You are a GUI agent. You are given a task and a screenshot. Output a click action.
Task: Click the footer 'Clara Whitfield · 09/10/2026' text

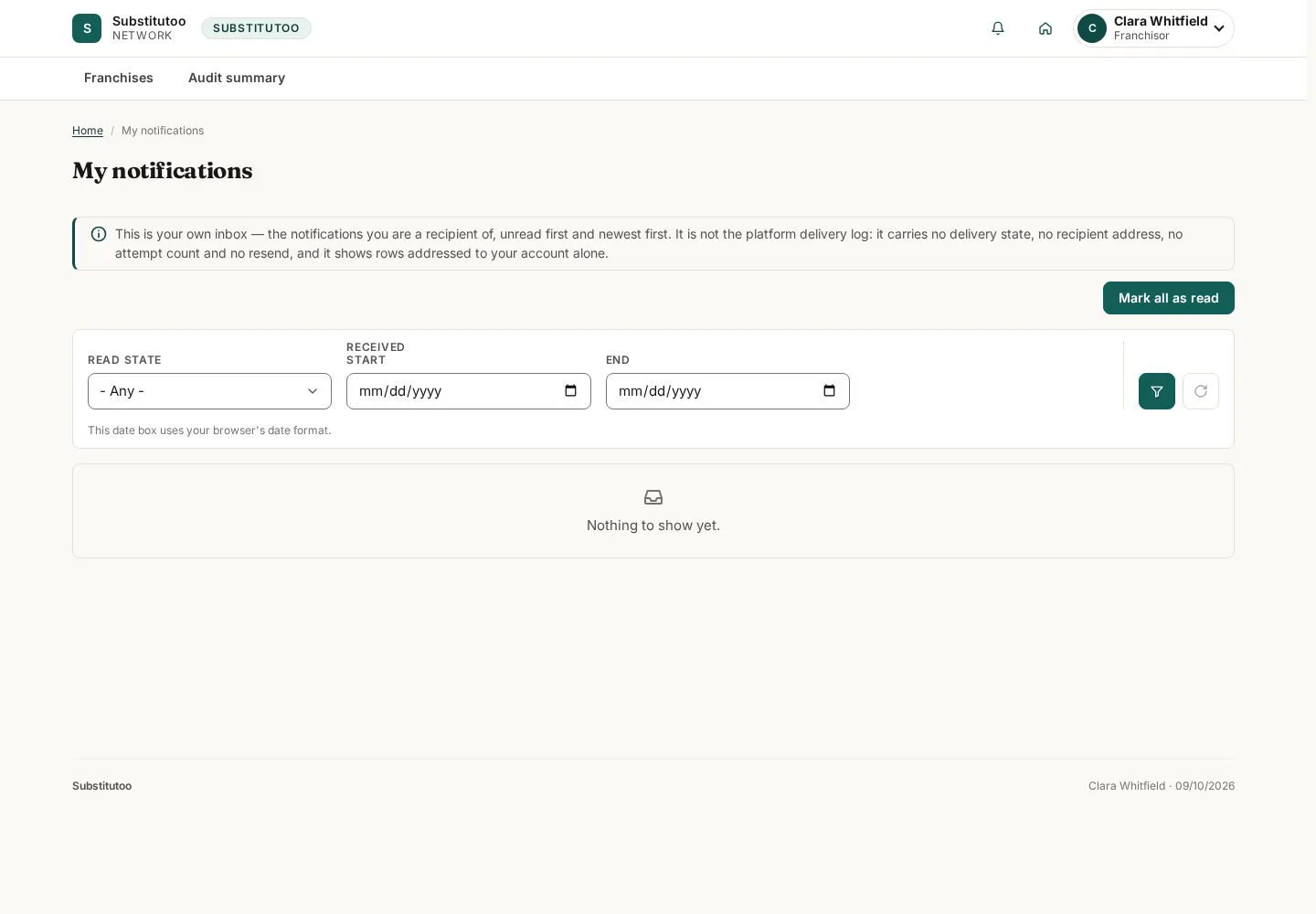[x=1162, y=786]
